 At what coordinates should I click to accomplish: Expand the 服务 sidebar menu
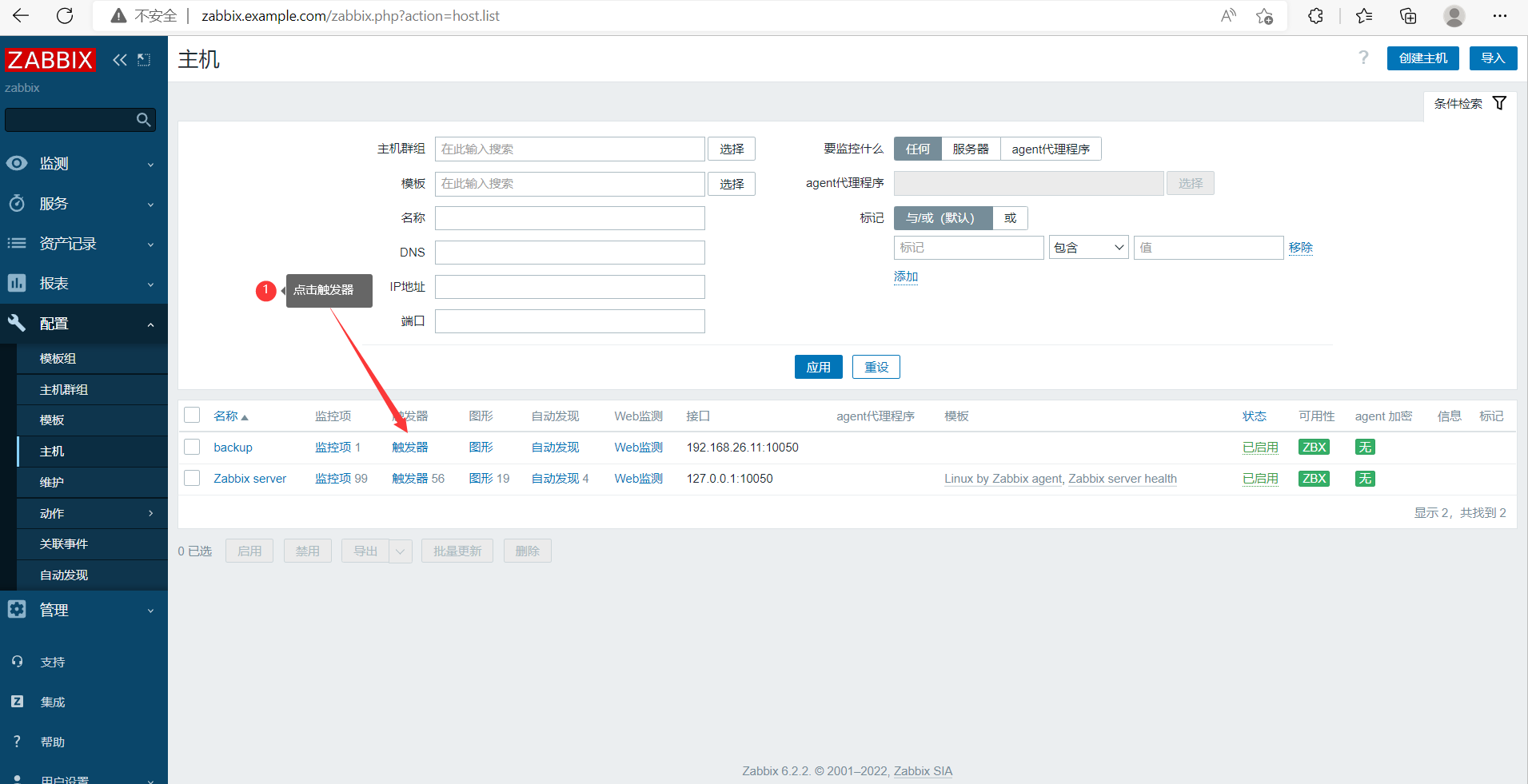click(84, 204)
